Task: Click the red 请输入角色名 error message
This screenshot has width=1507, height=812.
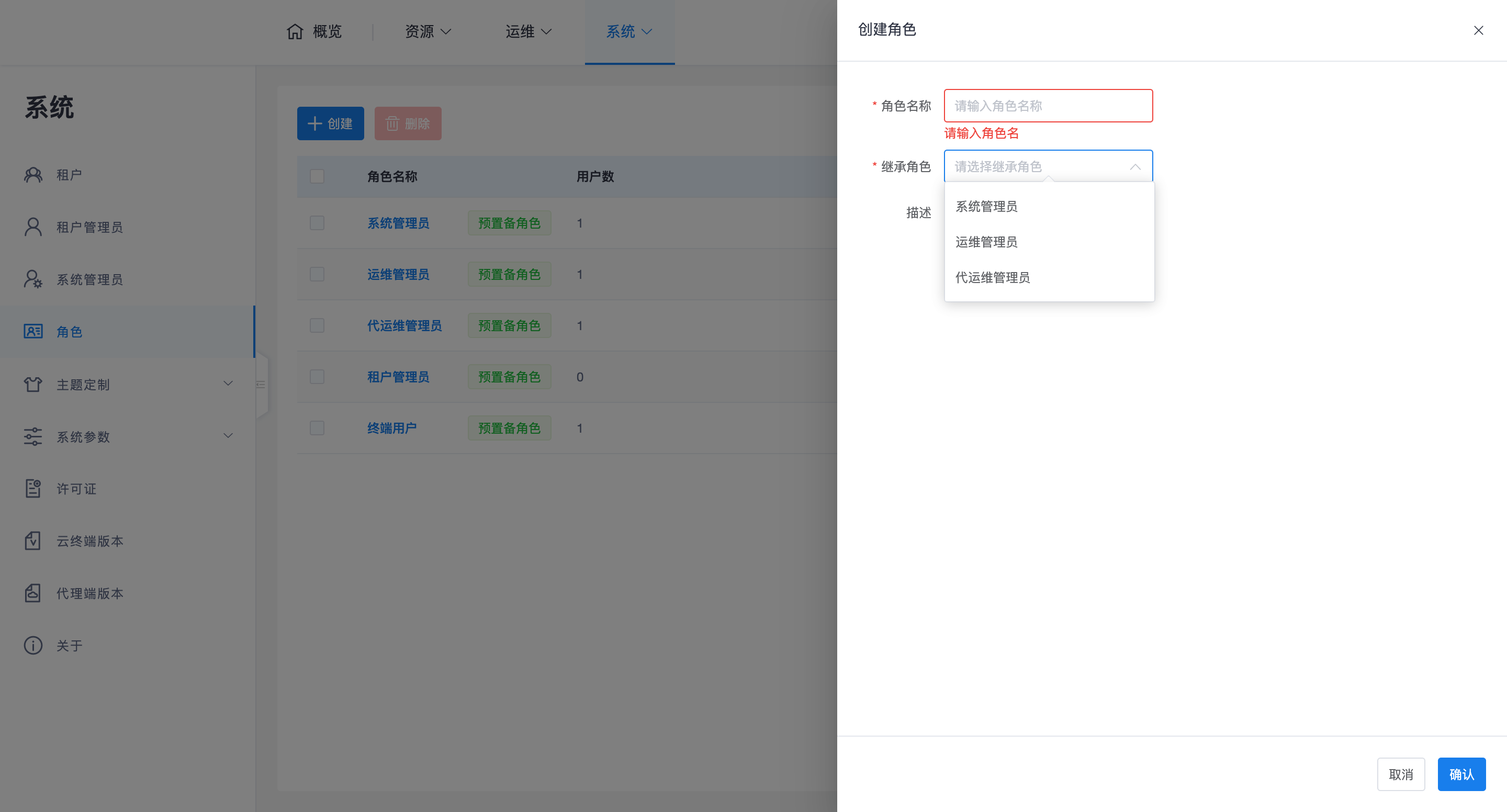Action: tap(981, 133)
